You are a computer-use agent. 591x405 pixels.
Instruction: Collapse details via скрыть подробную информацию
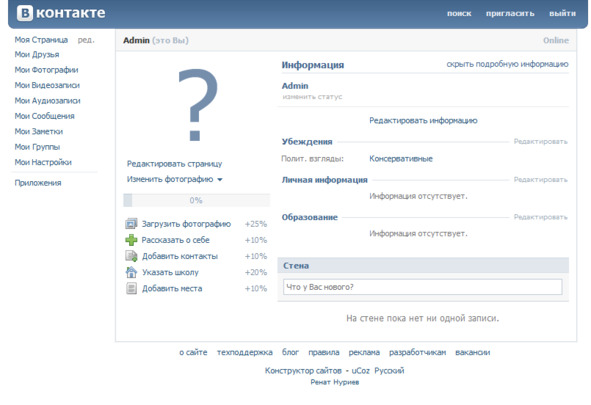(x=507, y=64)
